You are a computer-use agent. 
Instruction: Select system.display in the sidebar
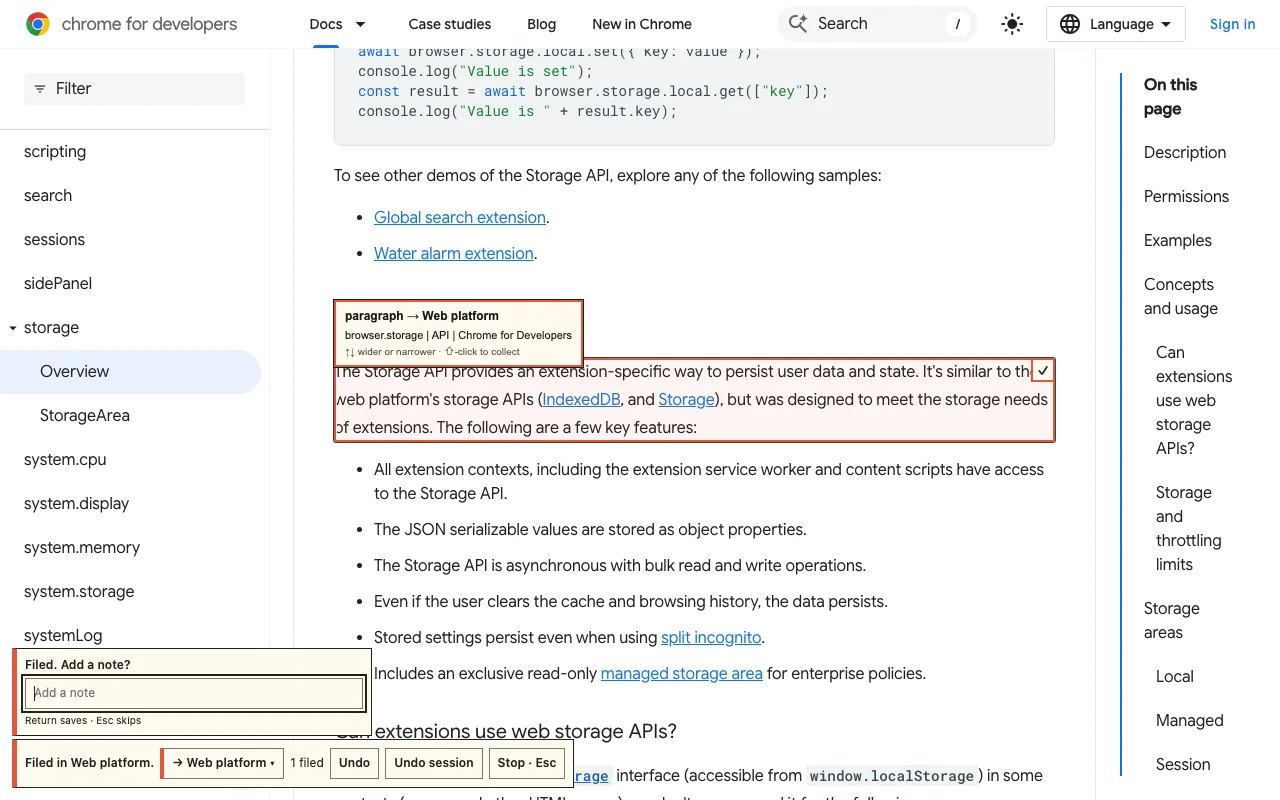pyautogui.click(x=76, y=504)
